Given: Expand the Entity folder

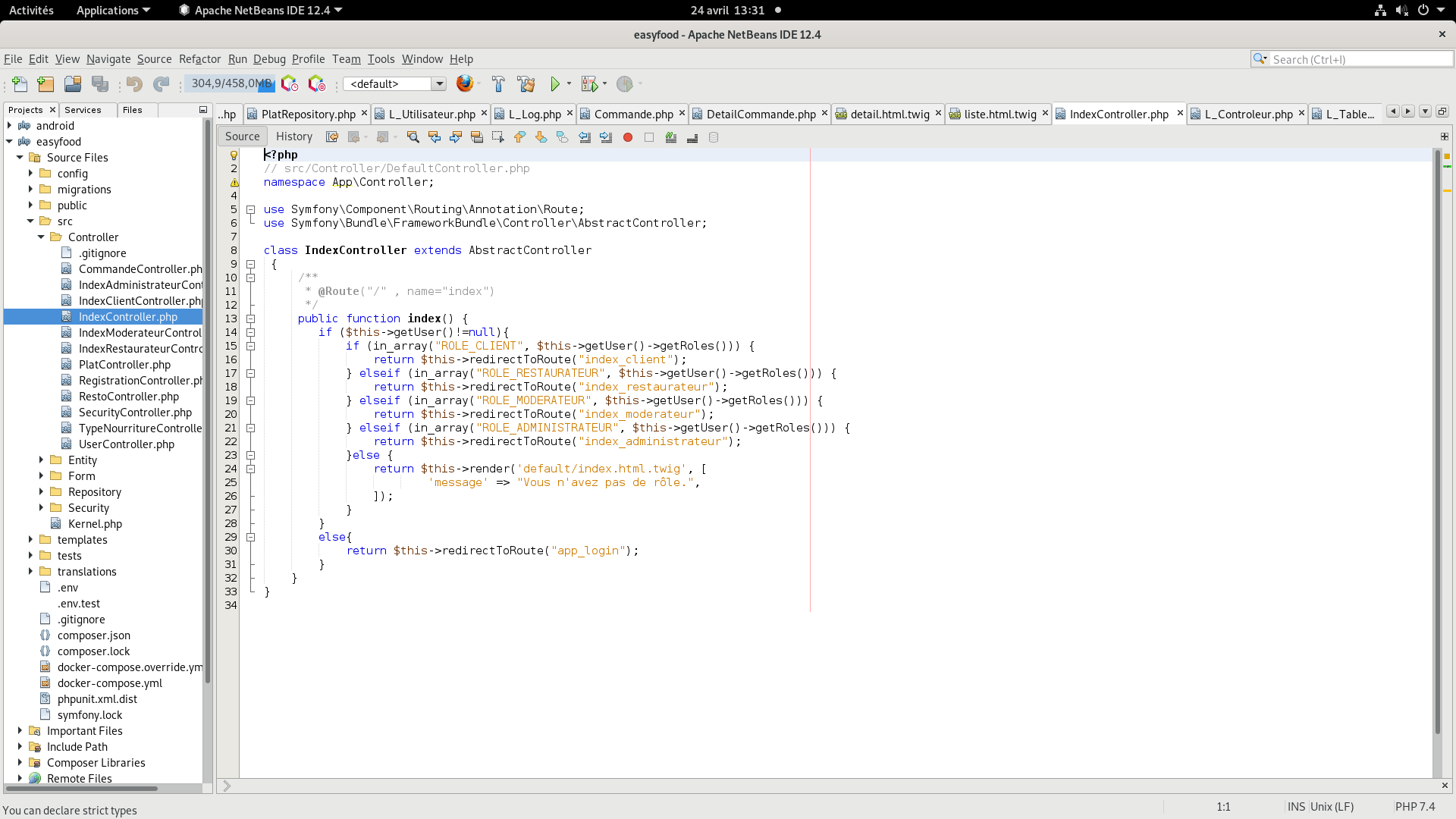Looking at the screenshot, I should (41, 460).
